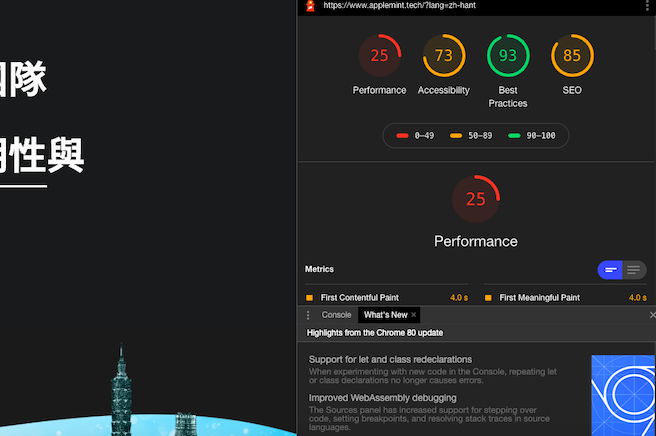Select the What's New drawer tab
656x436 pixels.
(x=385, y=315)
